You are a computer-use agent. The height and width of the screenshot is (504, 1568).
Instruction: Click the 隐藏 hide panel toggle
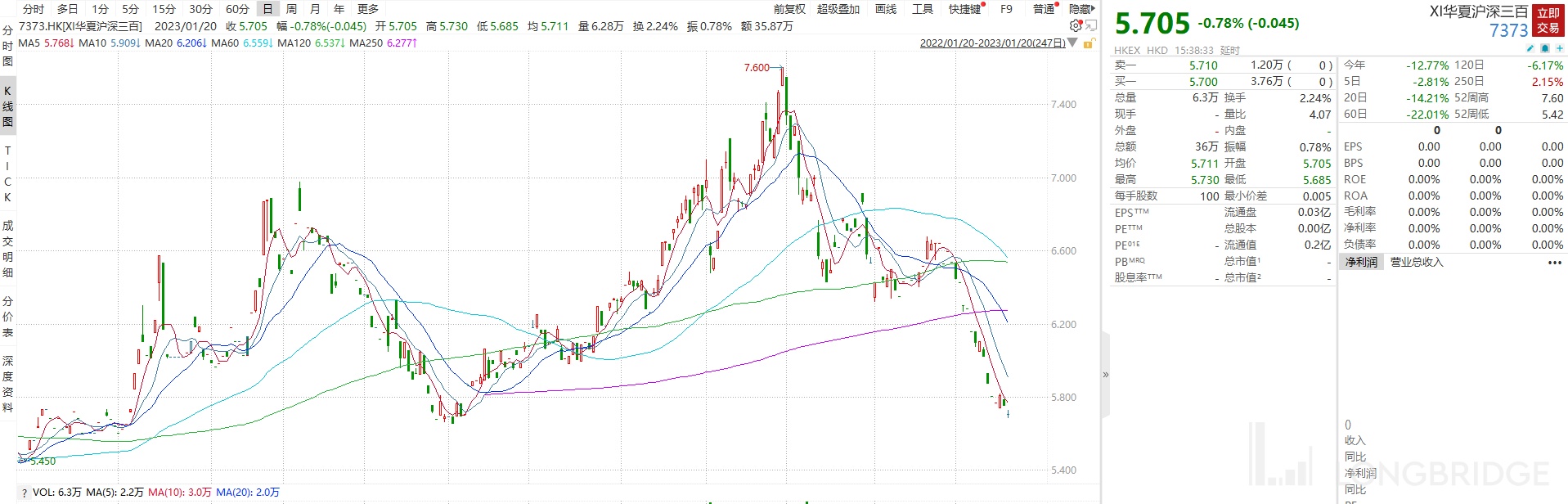coord(1081,9)
